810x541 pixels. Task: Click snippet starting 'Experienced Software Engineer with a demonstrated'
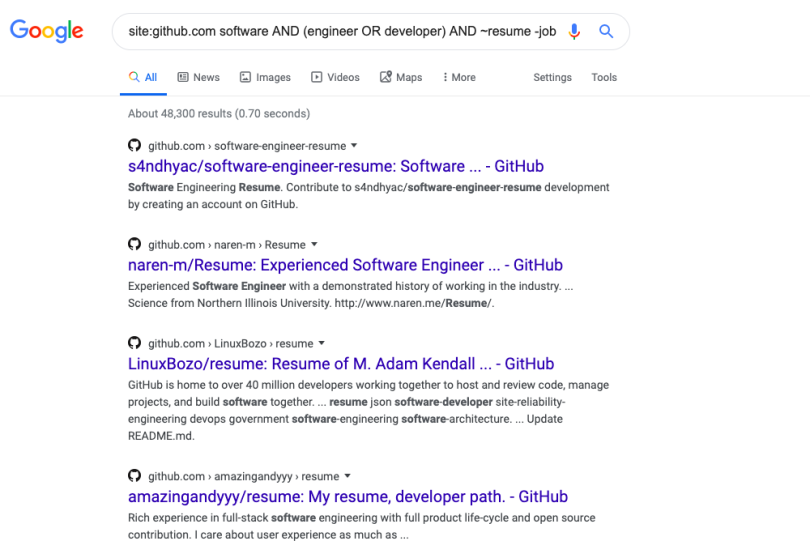pyautogui.click(x=350, y=295)
